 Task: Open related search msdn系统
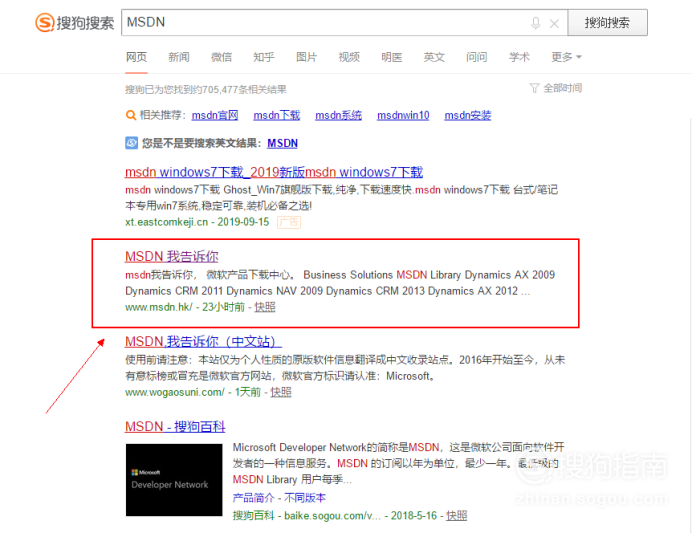pos(338,116)
